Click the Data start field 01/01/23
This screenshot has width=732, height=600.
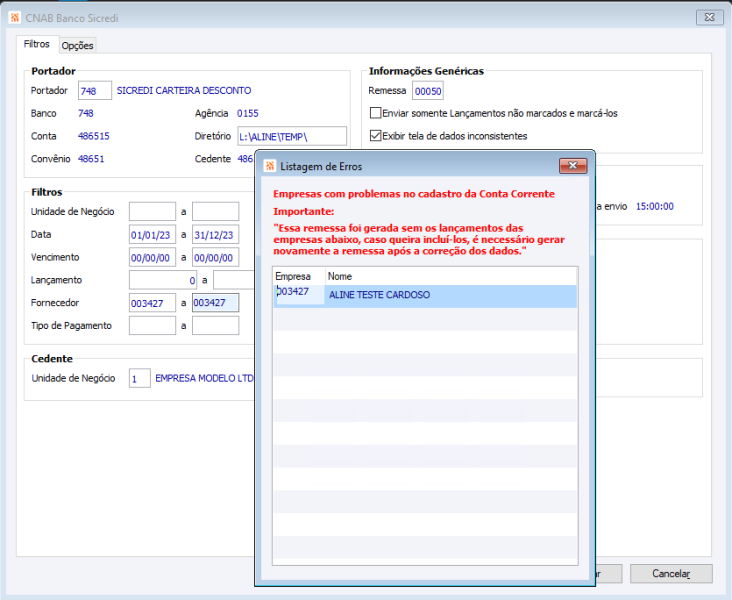click(x=152, y=234)
